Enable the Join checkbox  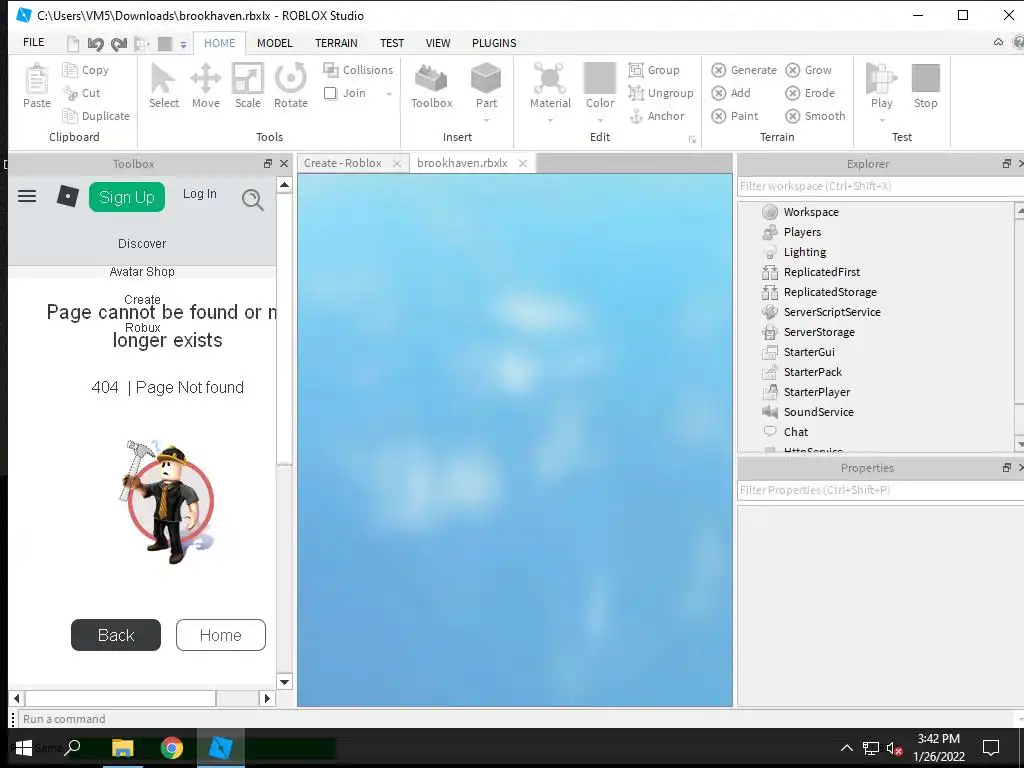click(x=330, y=93)
